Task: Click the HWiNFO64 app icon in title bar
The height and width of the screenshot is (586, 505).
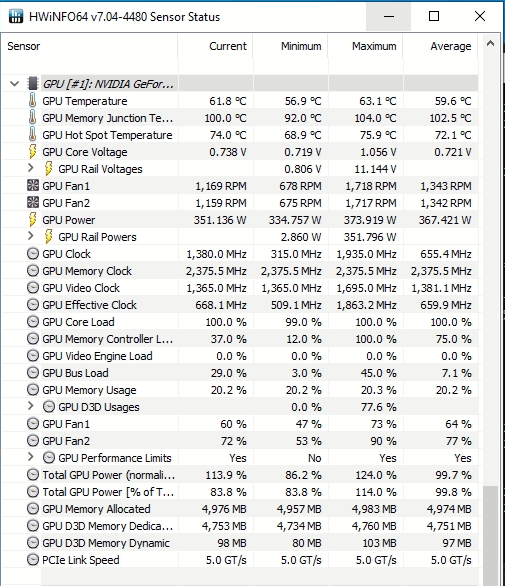Action: [x=16, y=16]
